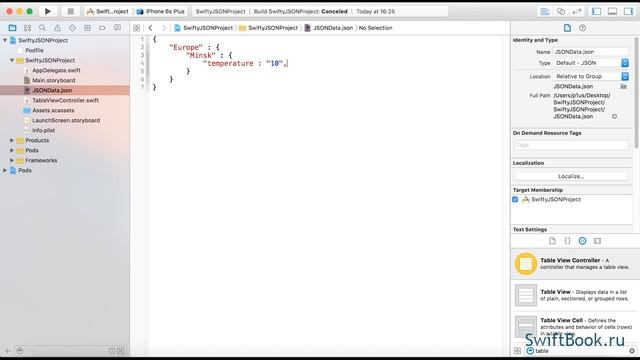Open the Test navigator
Screen dimensions: 640x360
[72, 28]
